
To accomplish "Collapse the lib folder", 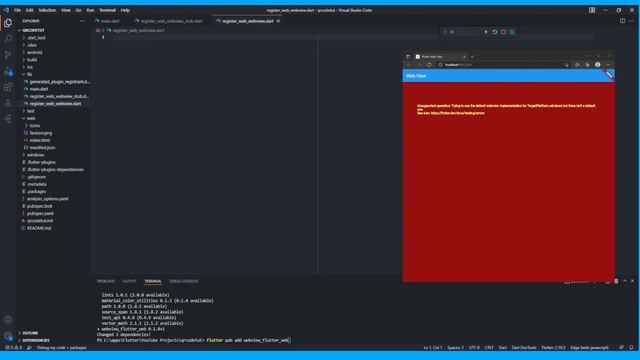I will point(29,74).
